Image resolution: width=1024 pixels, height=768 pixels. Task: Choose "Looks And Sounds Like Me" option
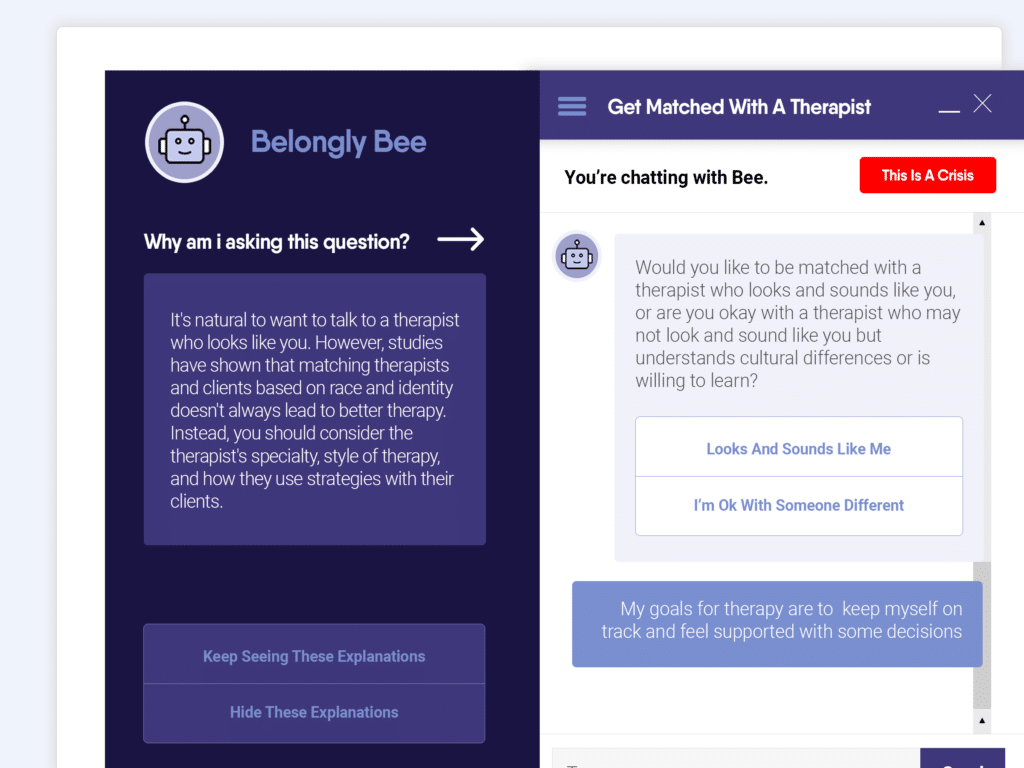coord(799,447)
